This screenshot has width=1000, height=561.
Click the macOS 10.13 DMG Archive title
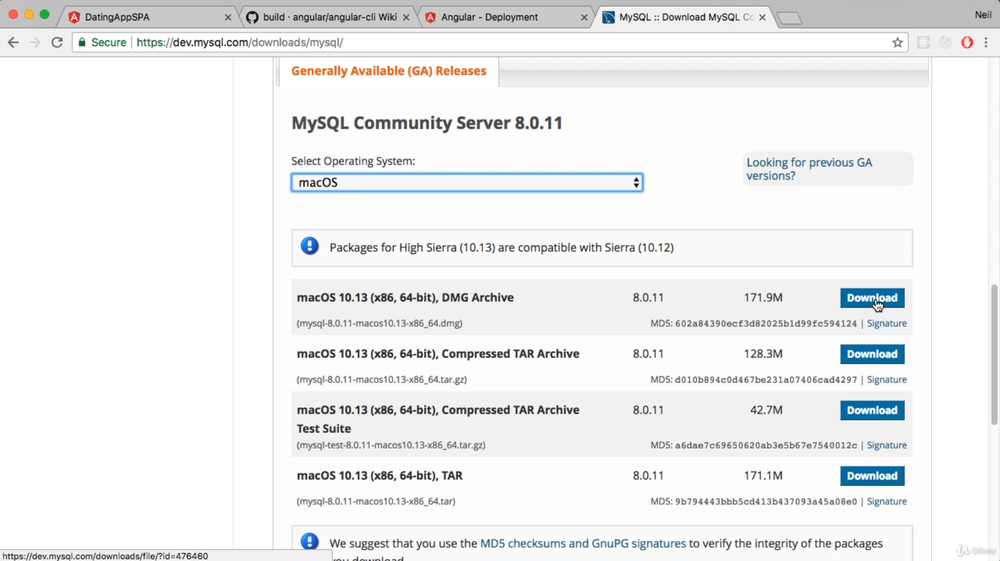[405, 298]
